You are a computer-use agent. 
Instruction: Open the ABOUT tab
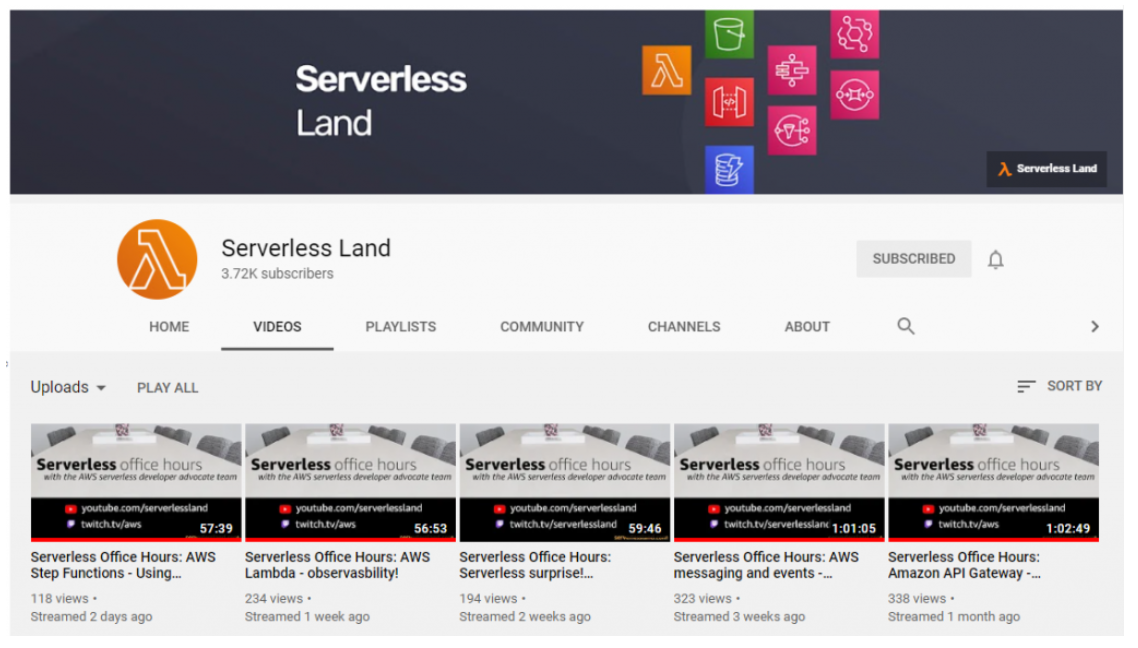807,327
